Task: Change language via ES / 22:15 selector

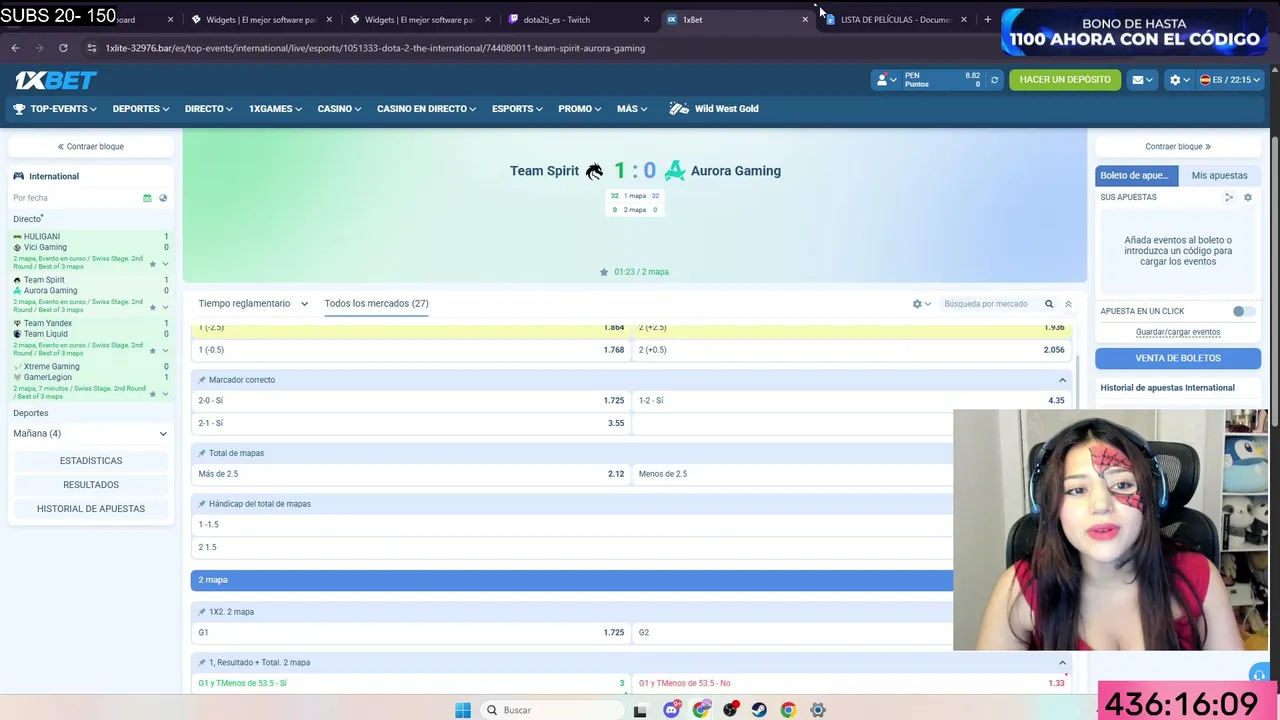Action: [x=1230, y=80]
